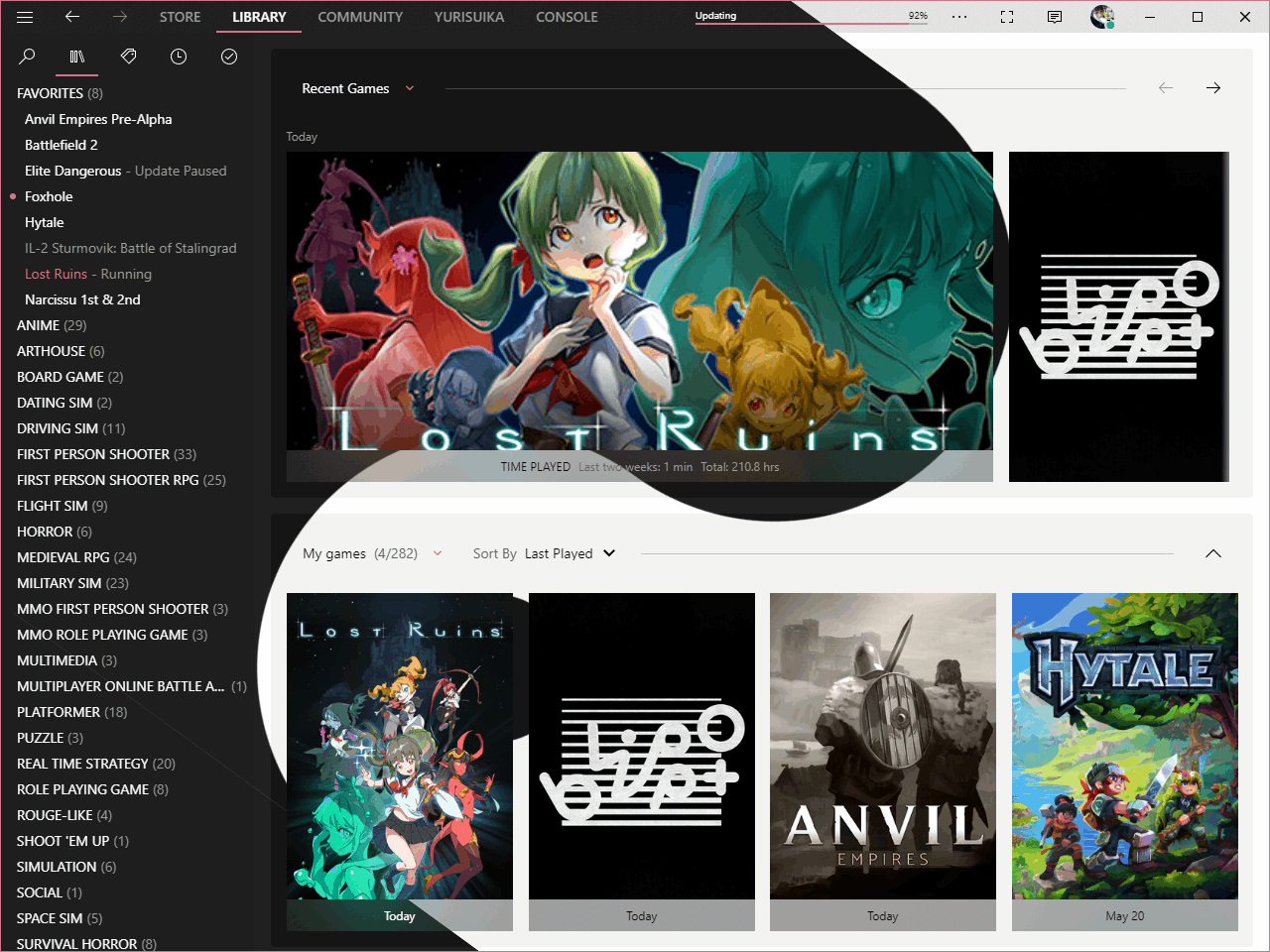Select Lost Ruins - Running entry
The image size is (1270, 952).
tap(88, 274)
